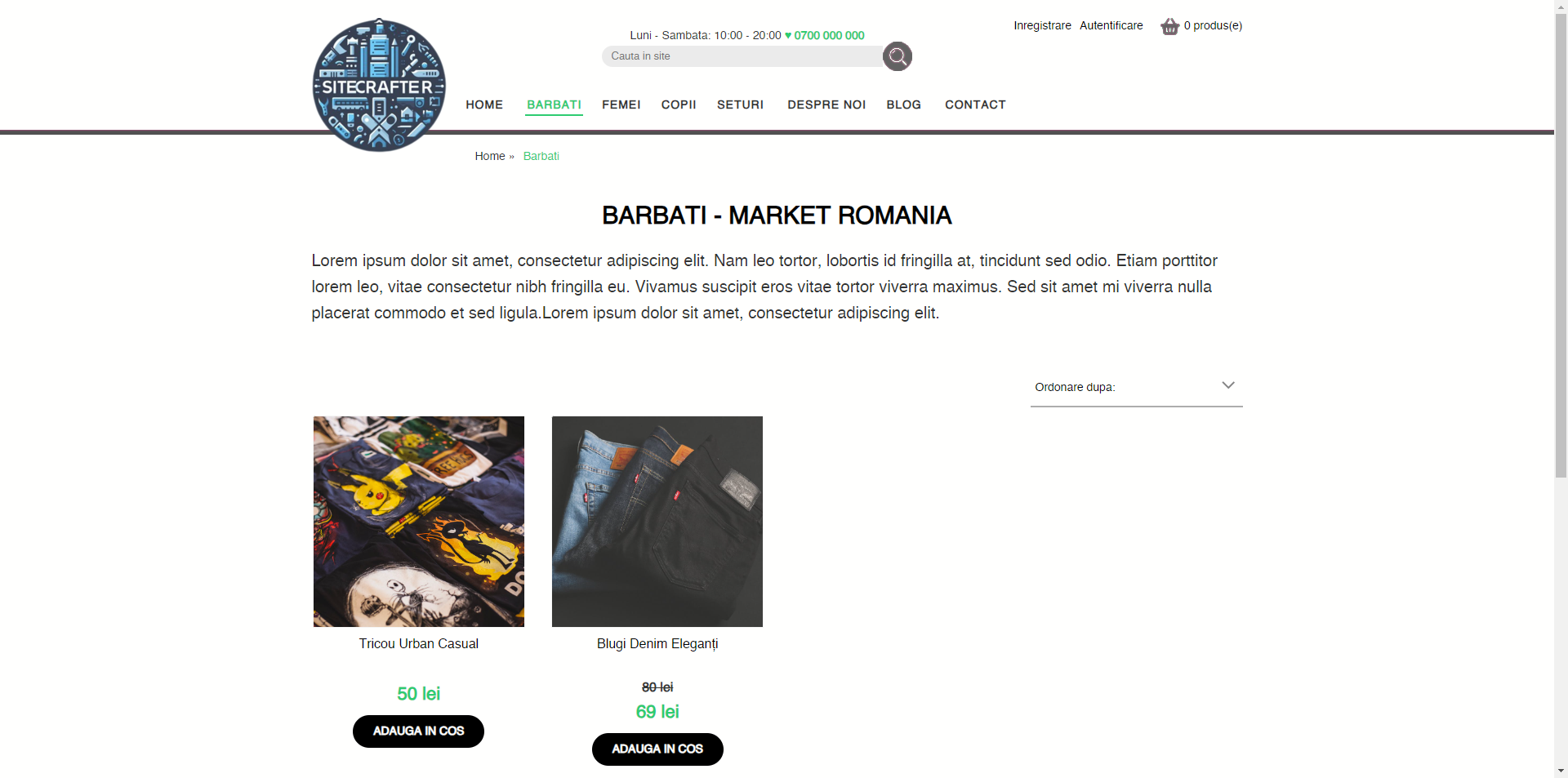Add Blugi Denim Eleganți to cart

(657, 749)
